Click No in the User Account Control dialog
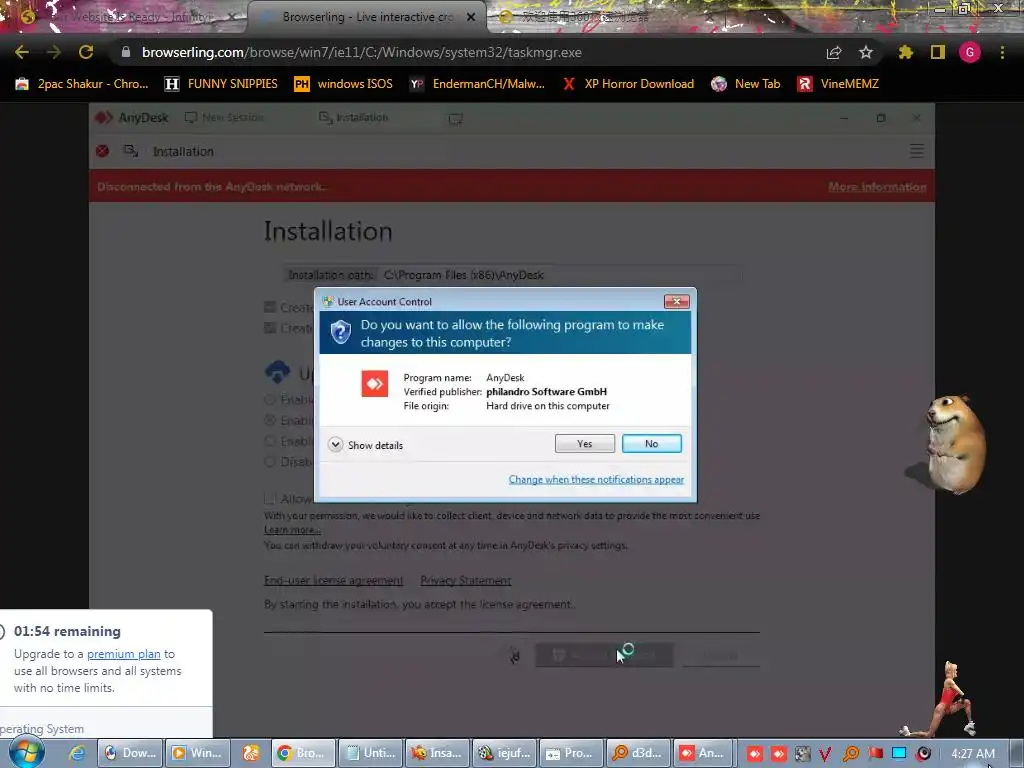Image resolution: width=1024 pixels, height=768 pixels. coord(652,443)
